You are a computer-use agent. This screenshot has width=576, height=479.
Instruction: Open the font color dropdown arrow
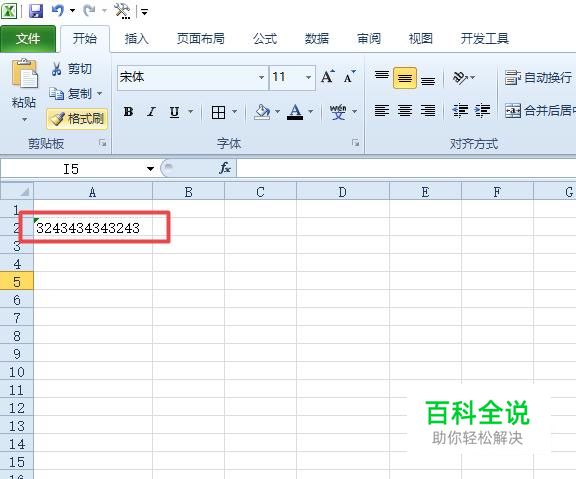311,111
